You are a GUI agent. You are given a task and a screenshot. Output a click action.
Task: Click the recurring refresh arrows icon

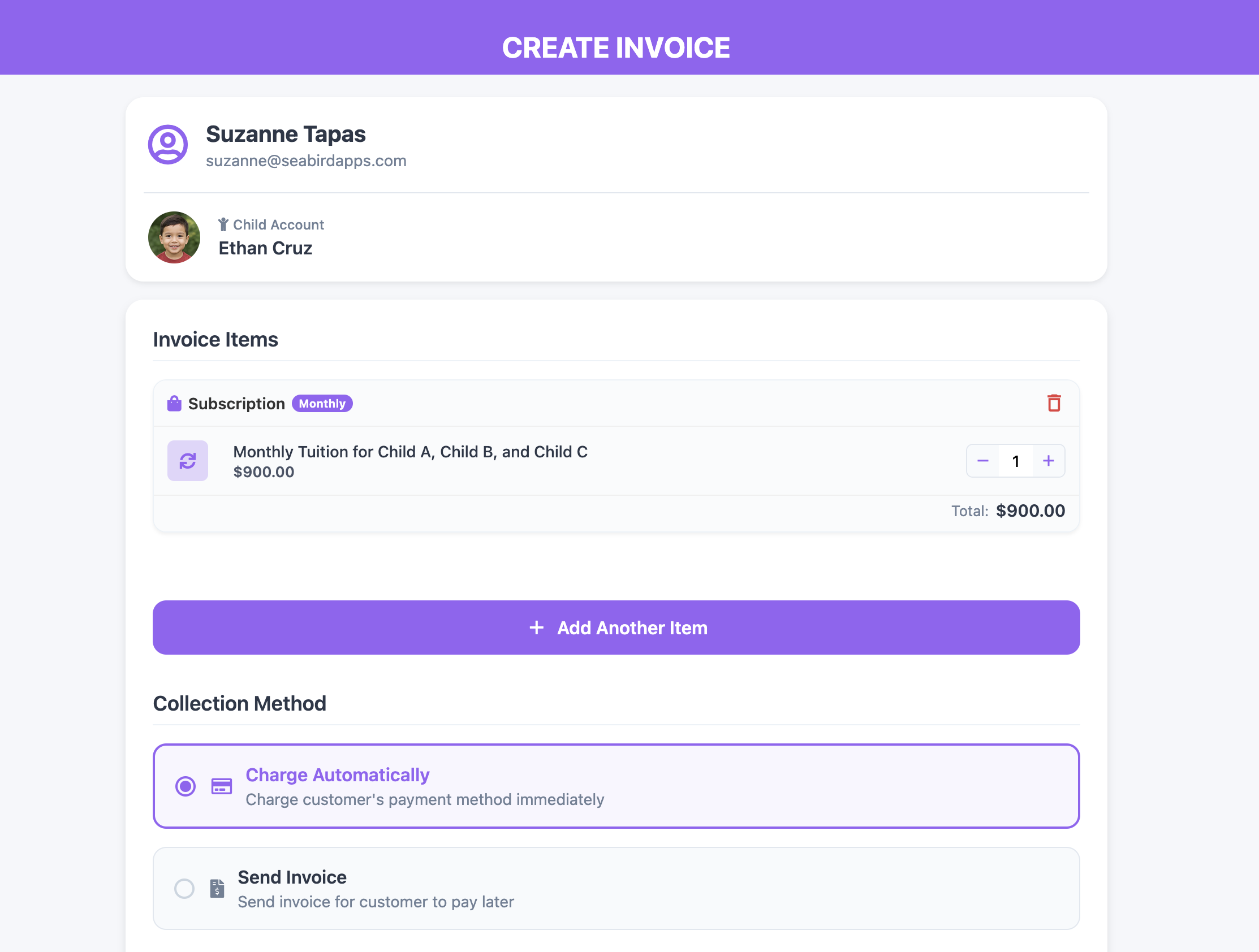188,460
